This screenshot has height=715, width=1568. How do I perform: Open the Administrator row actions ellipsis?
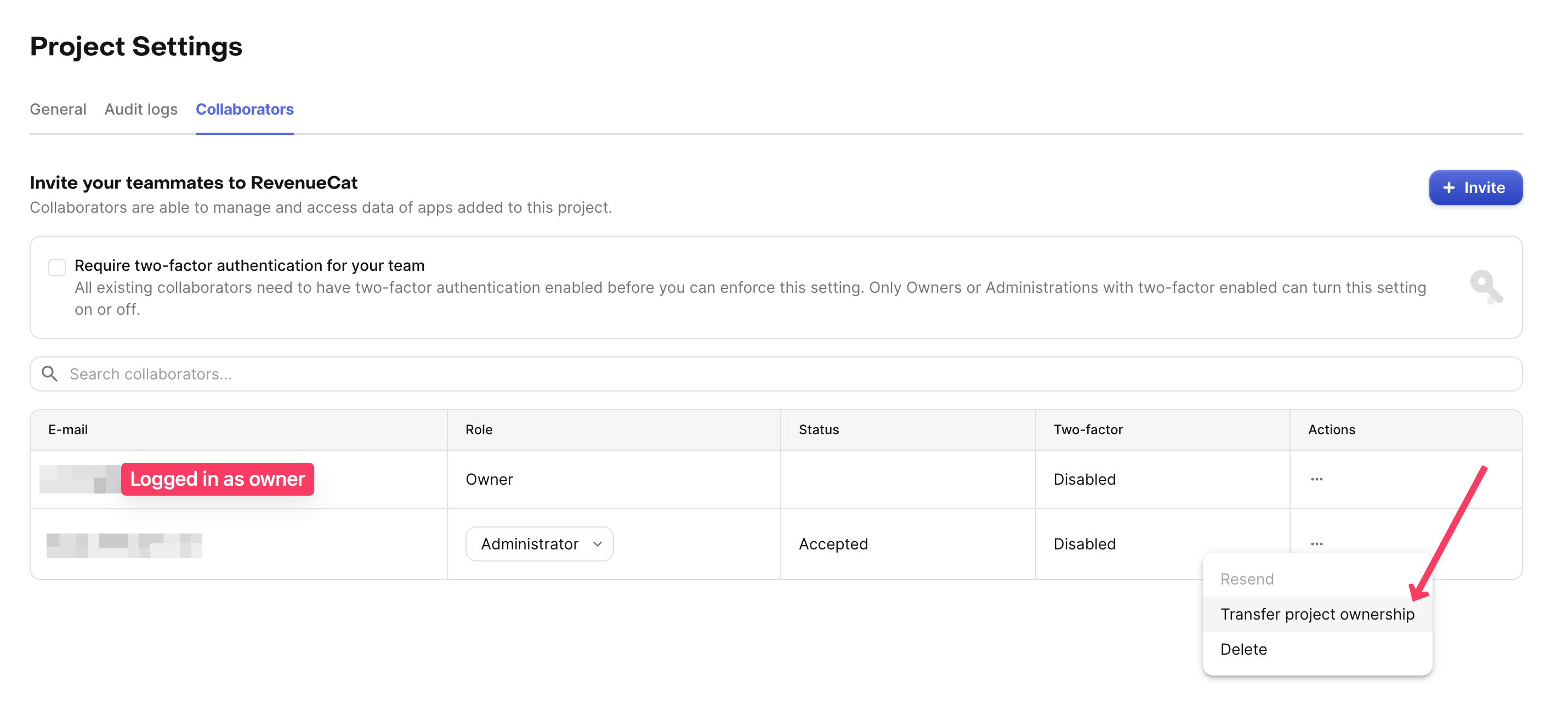tap(1316, 543)
